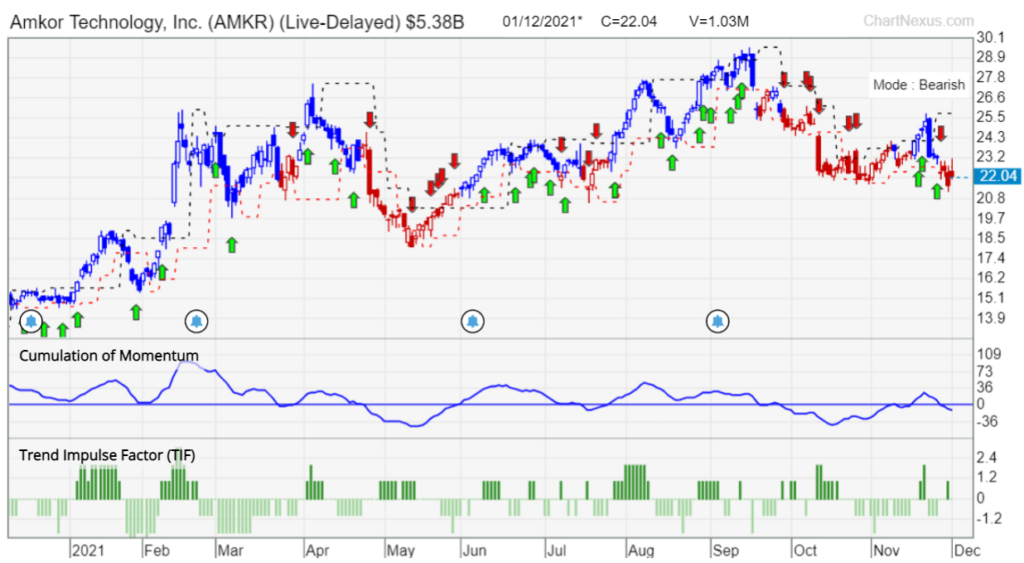The height and width of the screenshot is (563, 1024).
Task: Click the alert bell icon in early September
Action: click(718, 321)
